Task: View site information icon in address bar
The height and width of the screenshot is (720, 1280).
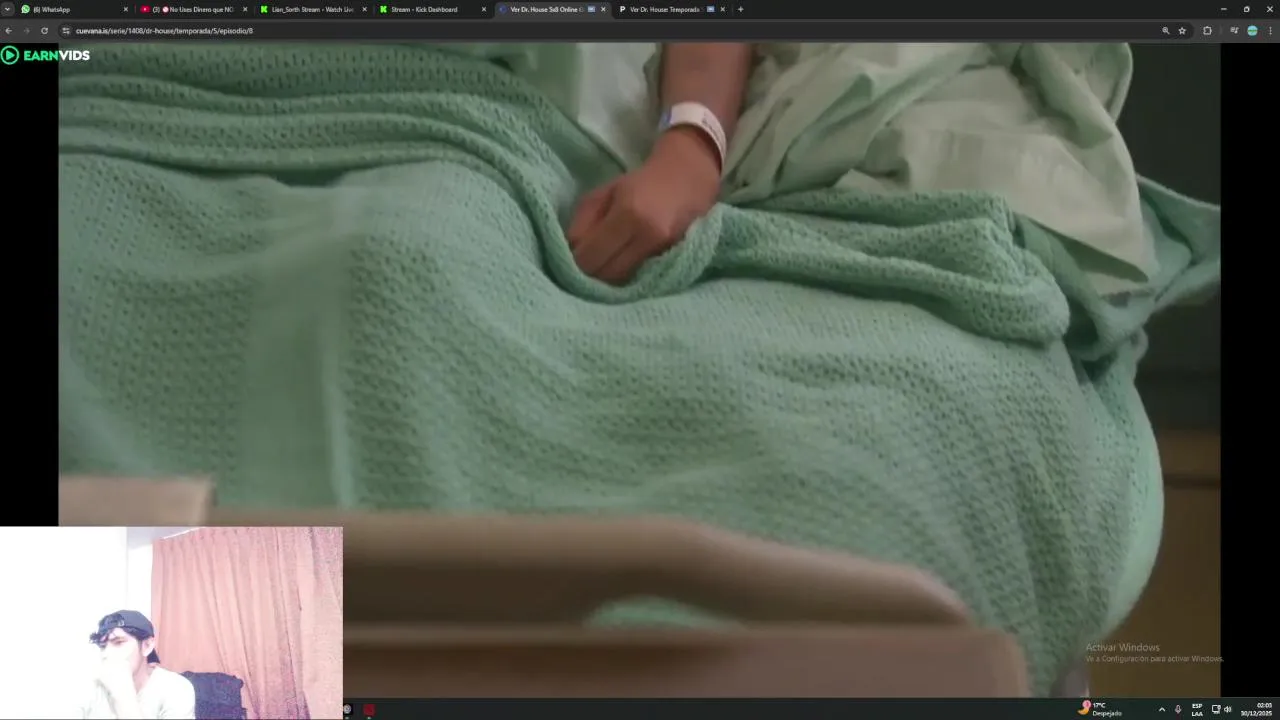Action: [66, 31]
